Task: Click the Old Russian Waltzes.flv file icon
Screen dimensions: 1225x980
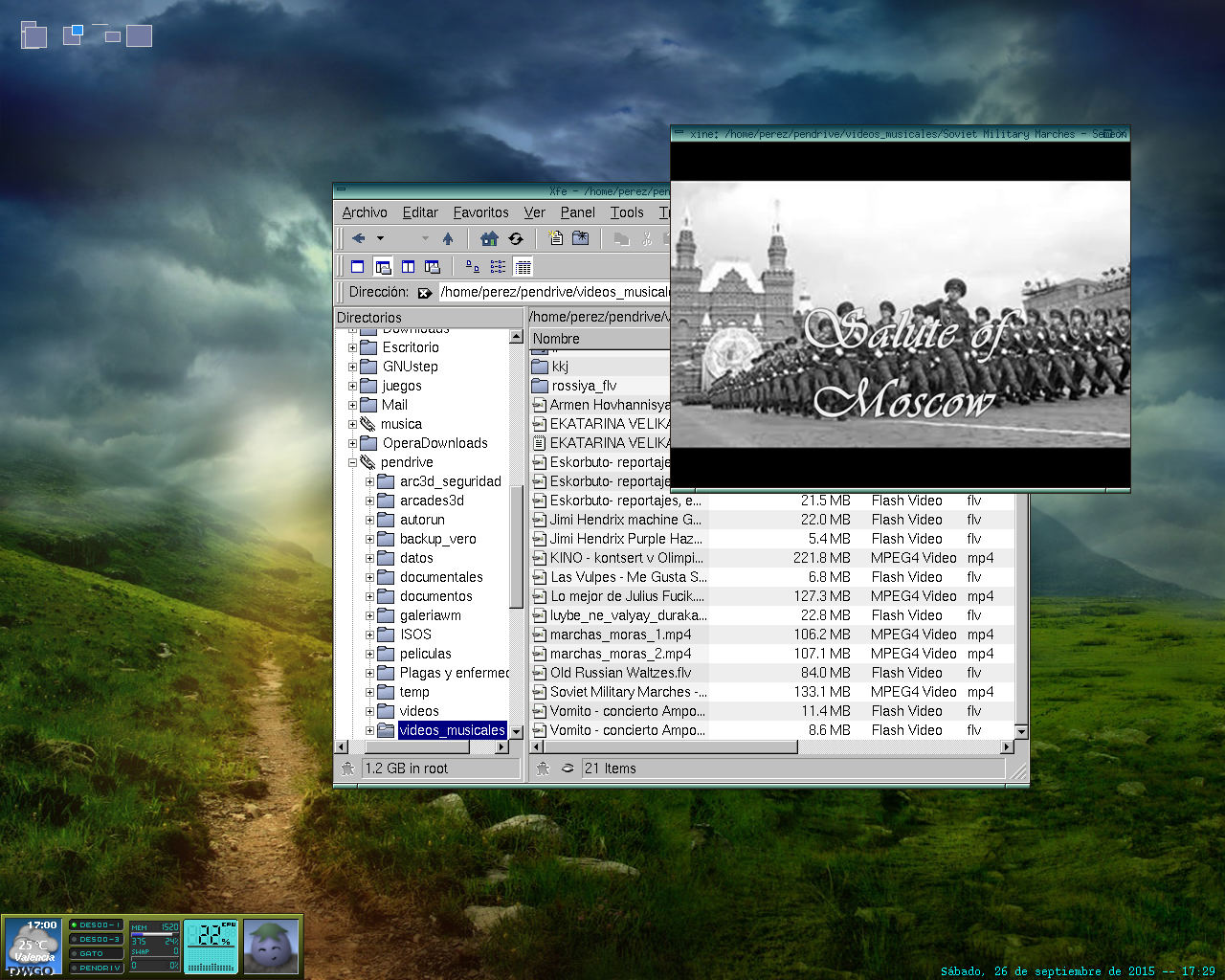Action: click(x=540, y=673)
